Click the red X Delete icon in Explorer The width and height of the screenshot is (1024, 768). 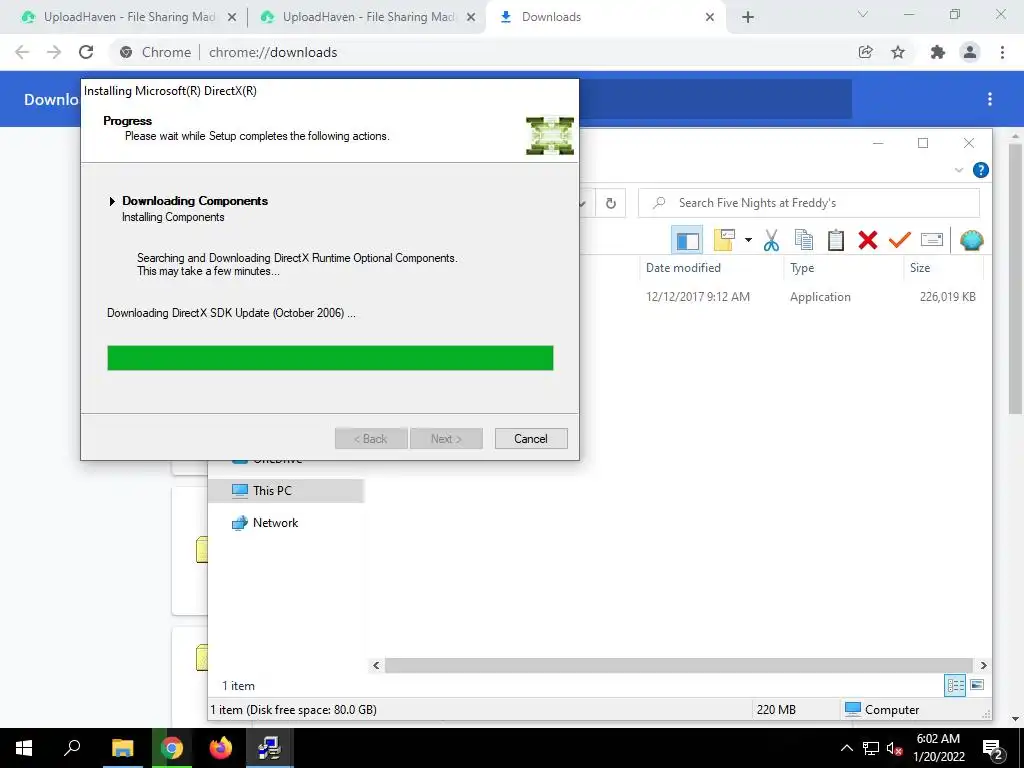coord(868,240)
